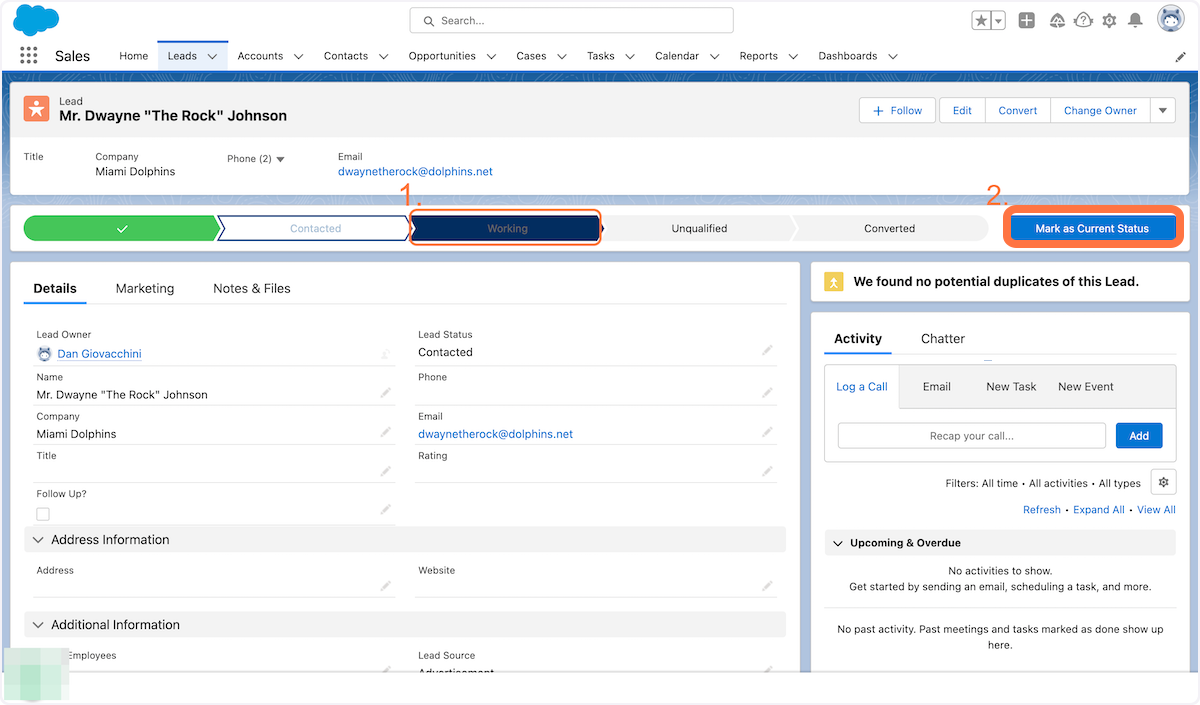The image size is (1200, 705).
Task: Click the orange Lead record icon
Action: pyautogui.click(x=36, y=108)
